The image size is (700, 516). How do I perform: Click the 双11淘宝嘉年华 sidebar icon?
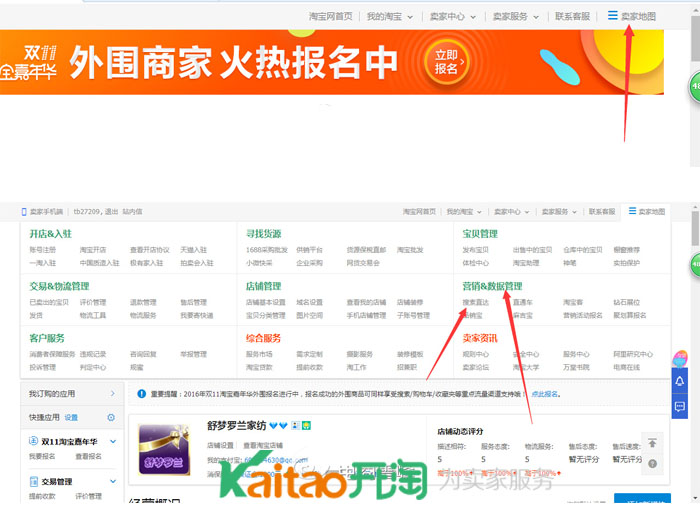33,441
